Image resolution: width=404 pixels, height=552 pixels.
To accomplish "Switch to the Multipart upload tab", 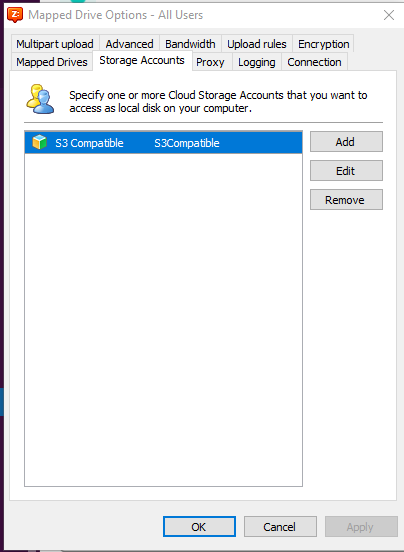I will point(55,44).
